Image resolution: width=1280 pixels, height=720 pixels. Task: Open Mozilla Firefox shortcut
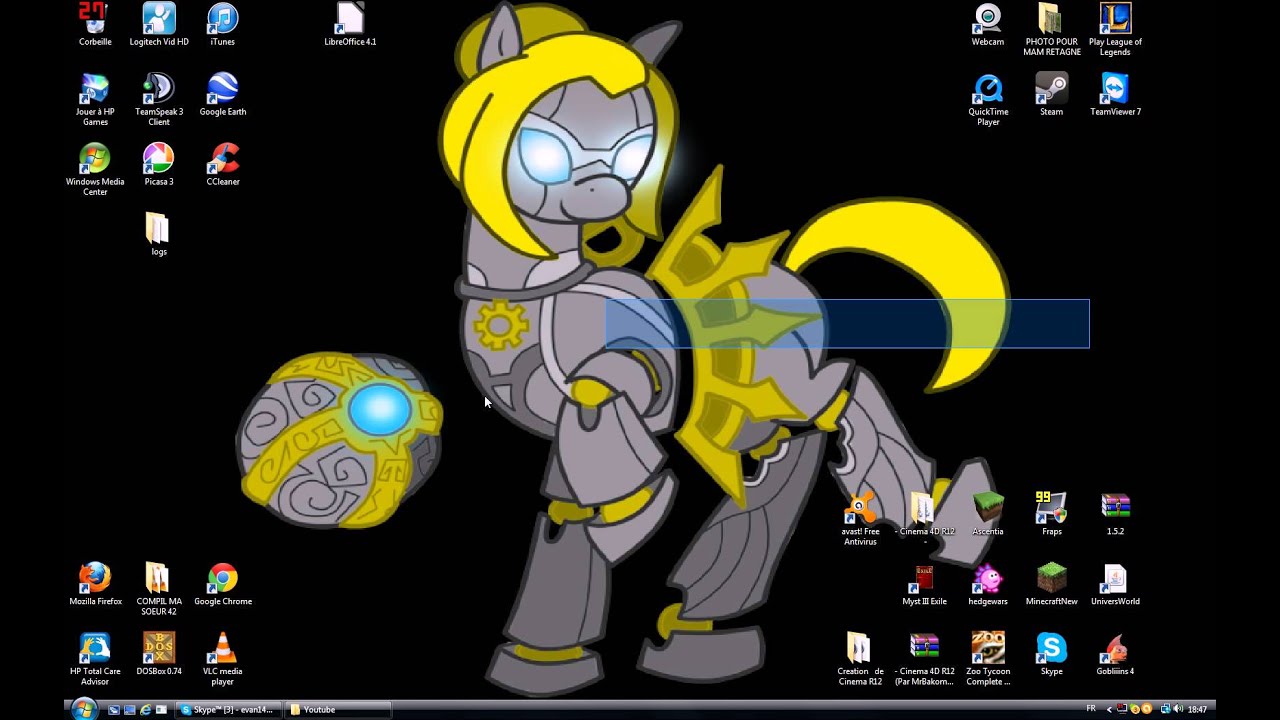[x=95, y=585]
